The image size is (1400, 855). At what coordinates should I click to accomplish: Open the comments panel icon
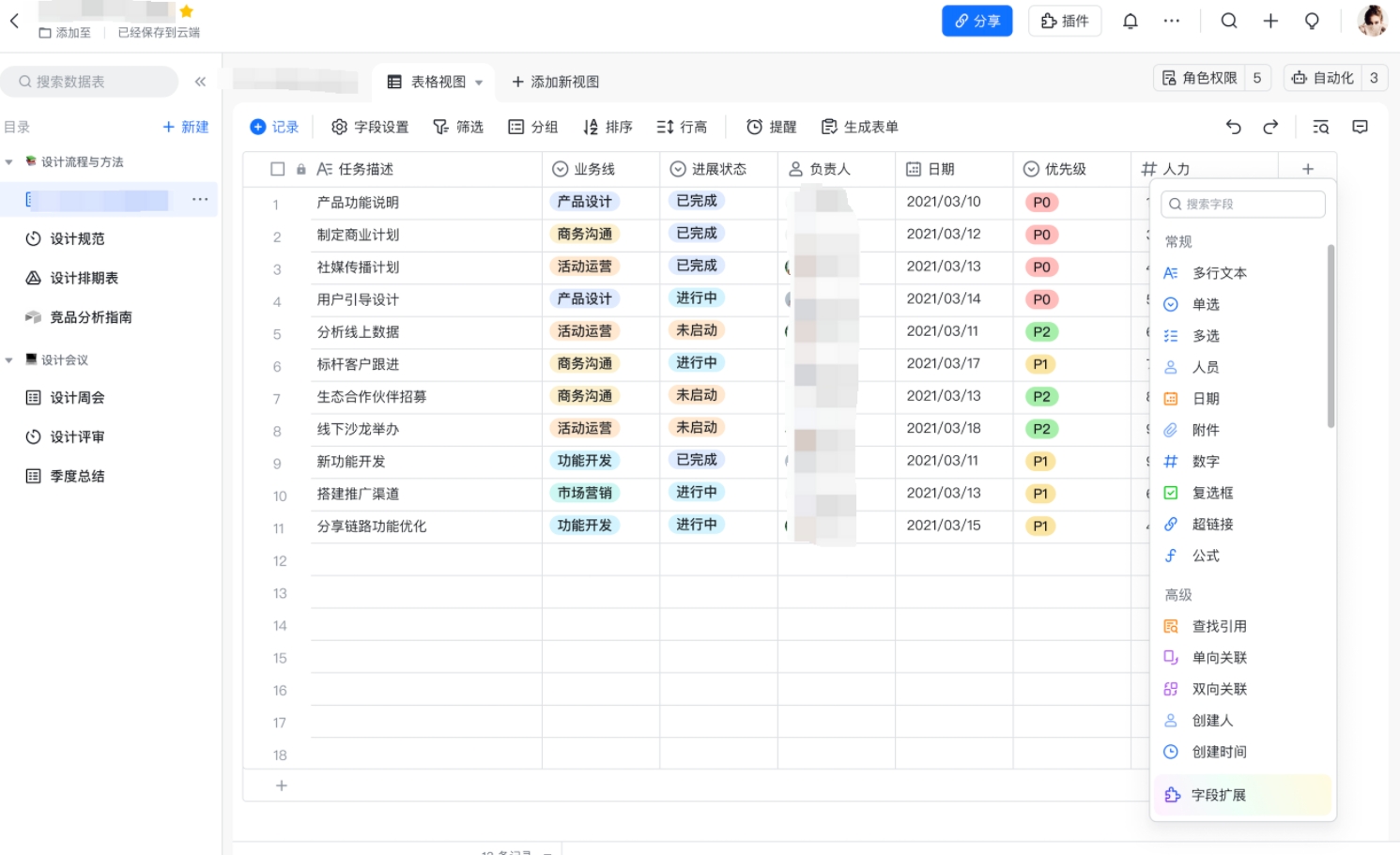pyautogui.click(x=1360, y=127)
